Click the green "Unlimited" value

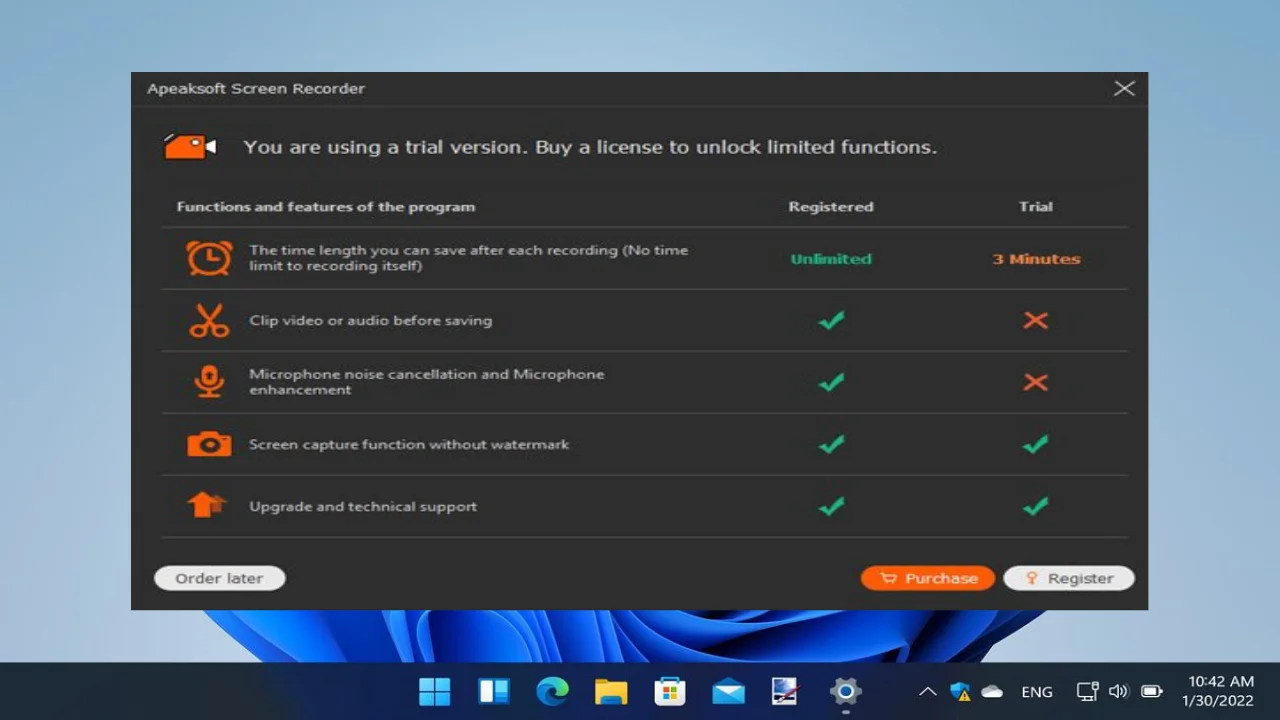tap(831, 258)
